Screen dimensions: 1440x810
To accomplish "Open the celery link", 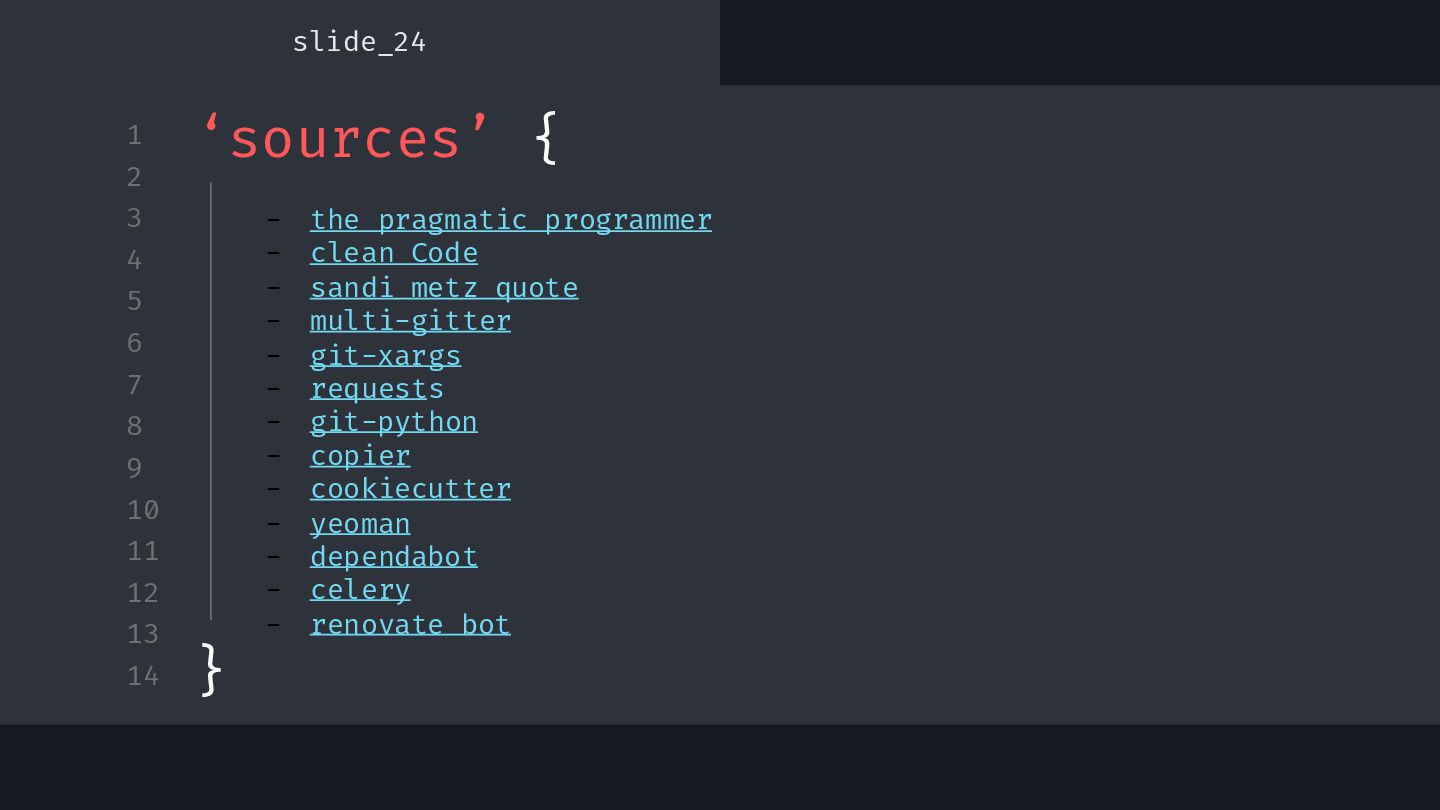I will pyautogui.click(x=360, y=590).
